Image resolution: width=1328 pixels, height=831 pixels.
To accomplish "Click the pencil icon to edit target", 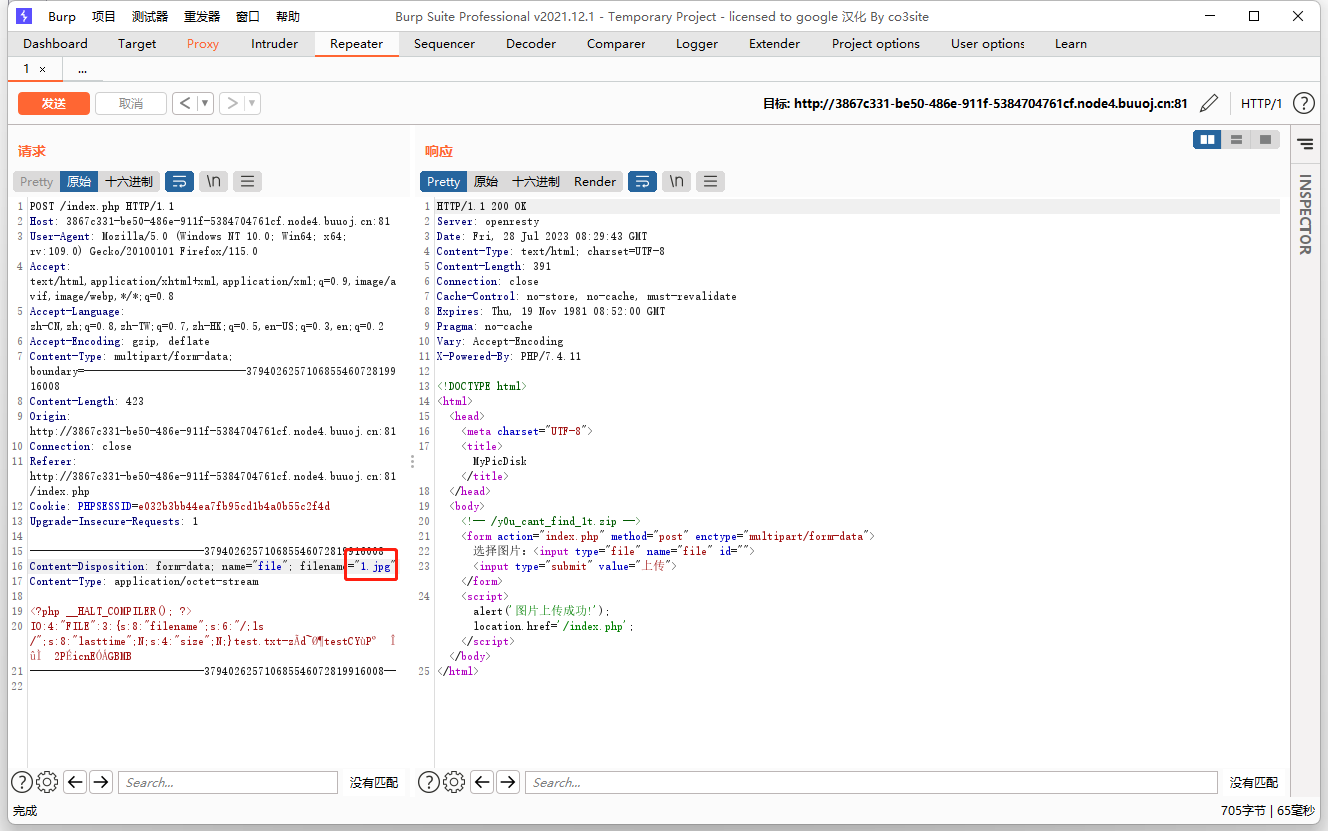I will 1209,103.
